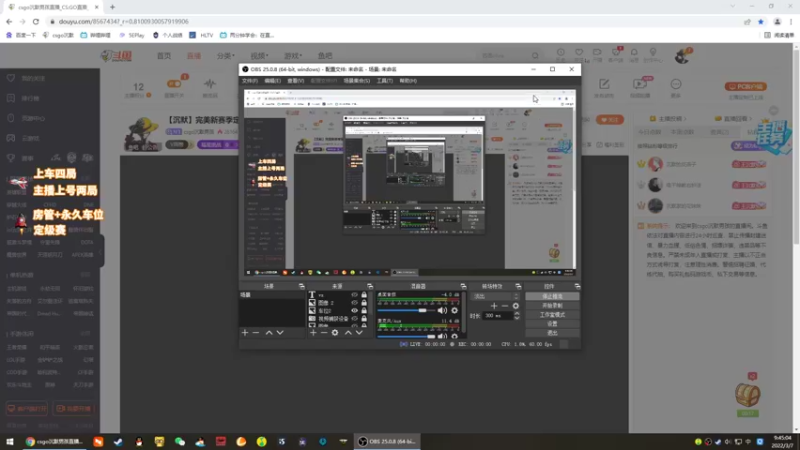The width and height of the screenshot is (800, 450).
Task: Mute the desktop audio speaker icon
Action: (442, 310)
